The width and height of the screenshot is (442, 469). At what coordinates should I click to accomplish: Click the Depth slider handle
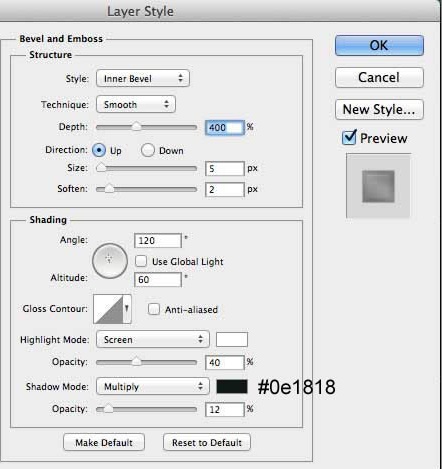pyautogui.click(x=136, y=127)
